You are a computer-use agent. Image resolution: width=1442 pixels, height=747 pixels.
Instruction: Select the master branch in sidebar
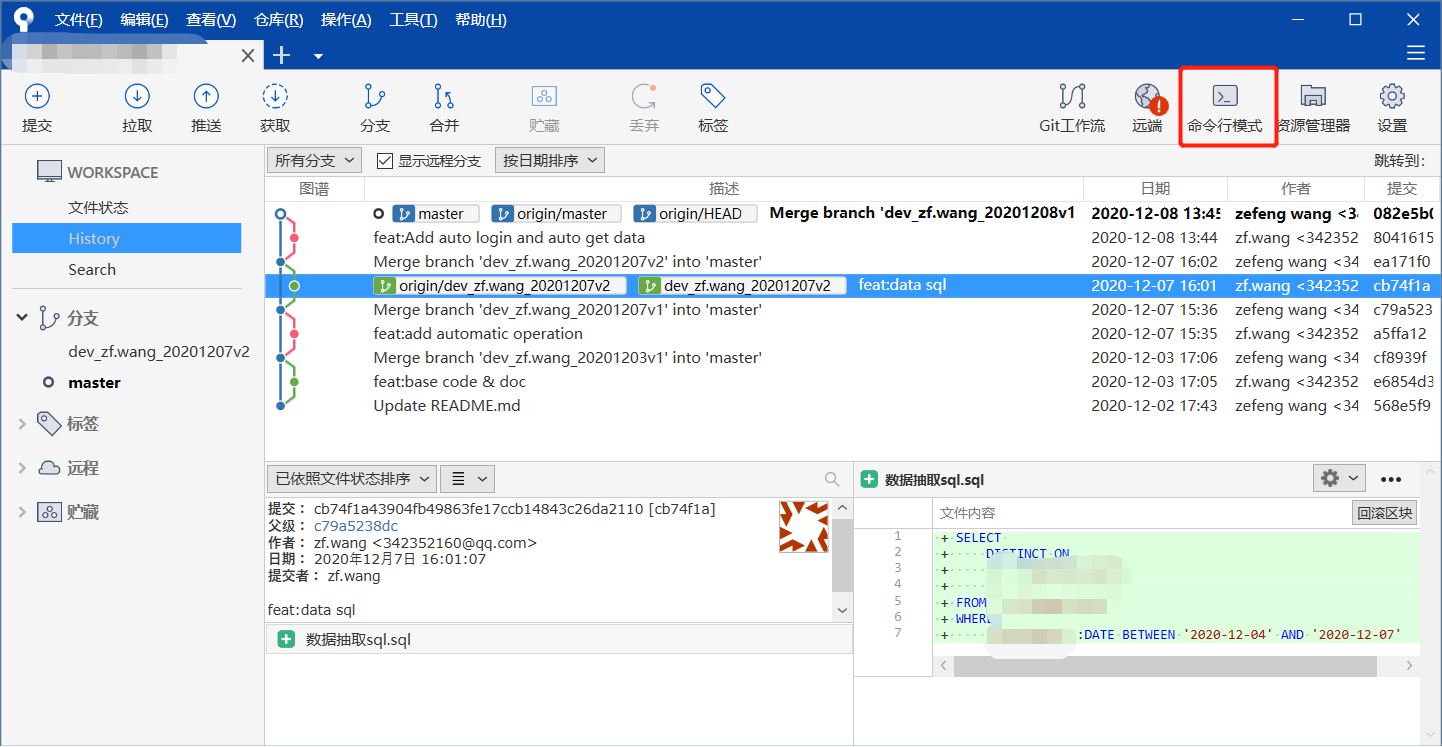94,382
